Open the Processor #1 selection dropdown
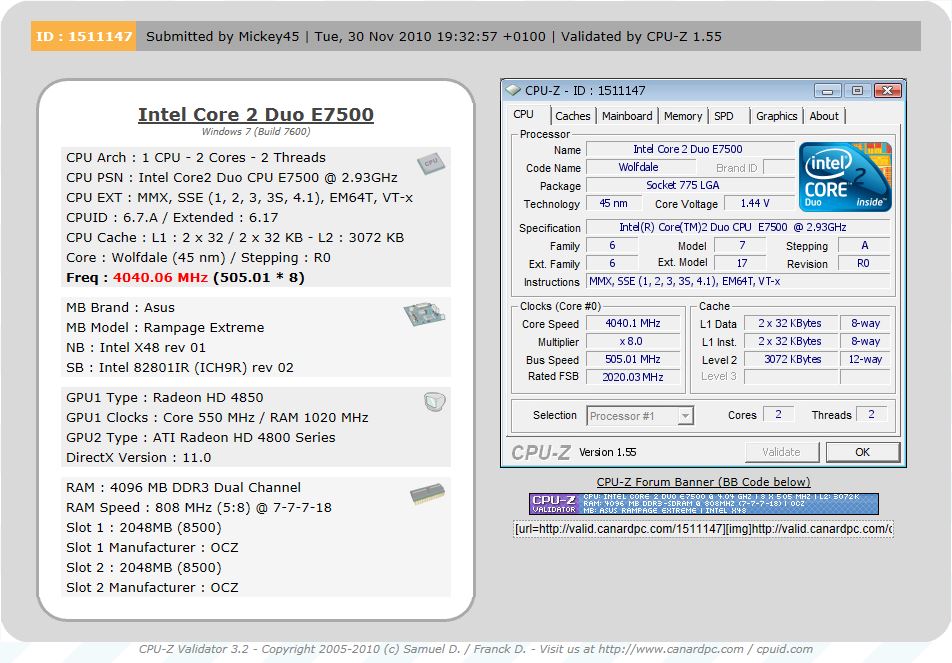952x663 pixels. [x=640, y=416]
